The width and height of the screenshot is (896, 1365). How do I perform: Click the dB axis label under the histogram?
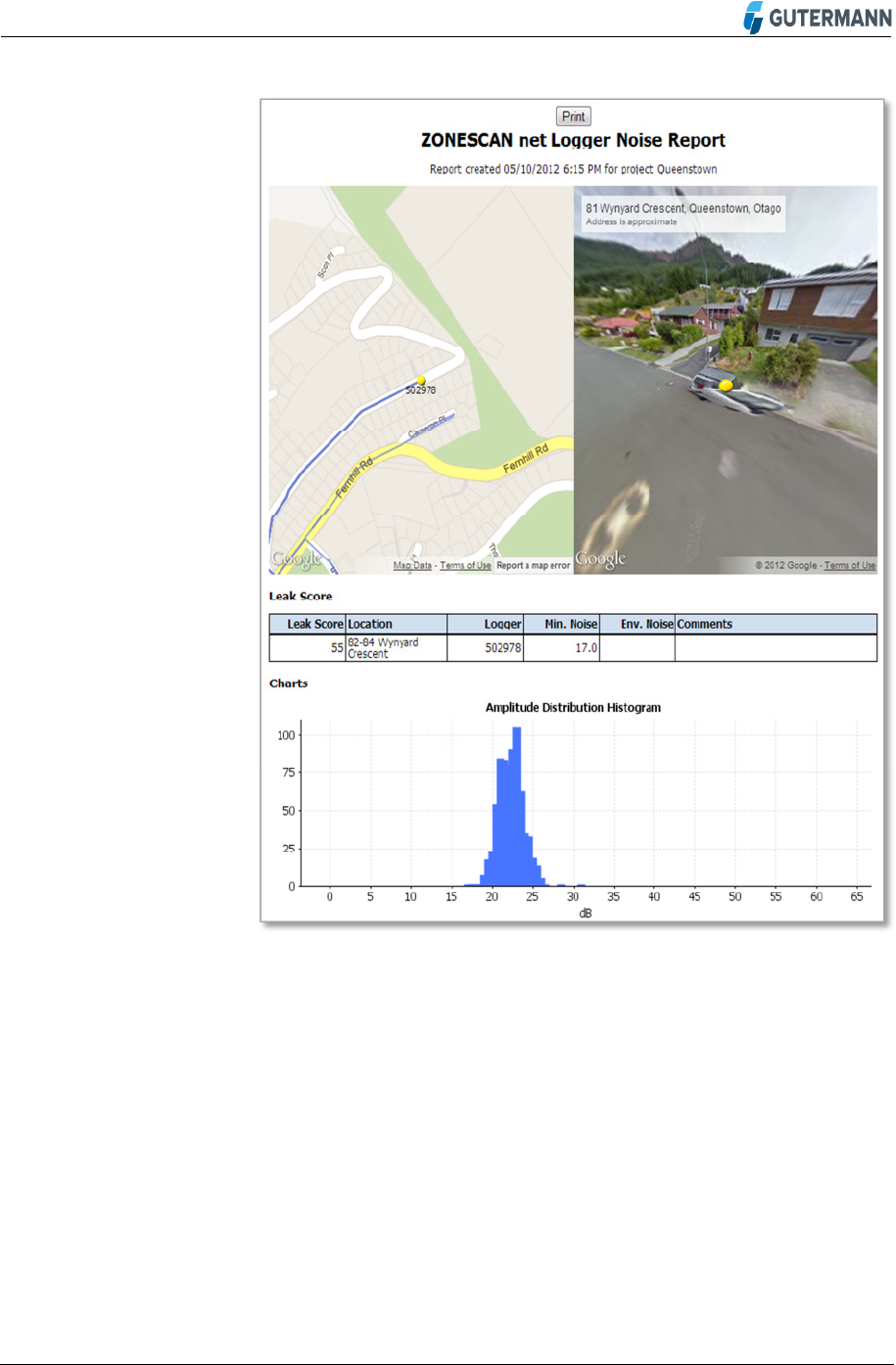[x=585, y=913]
